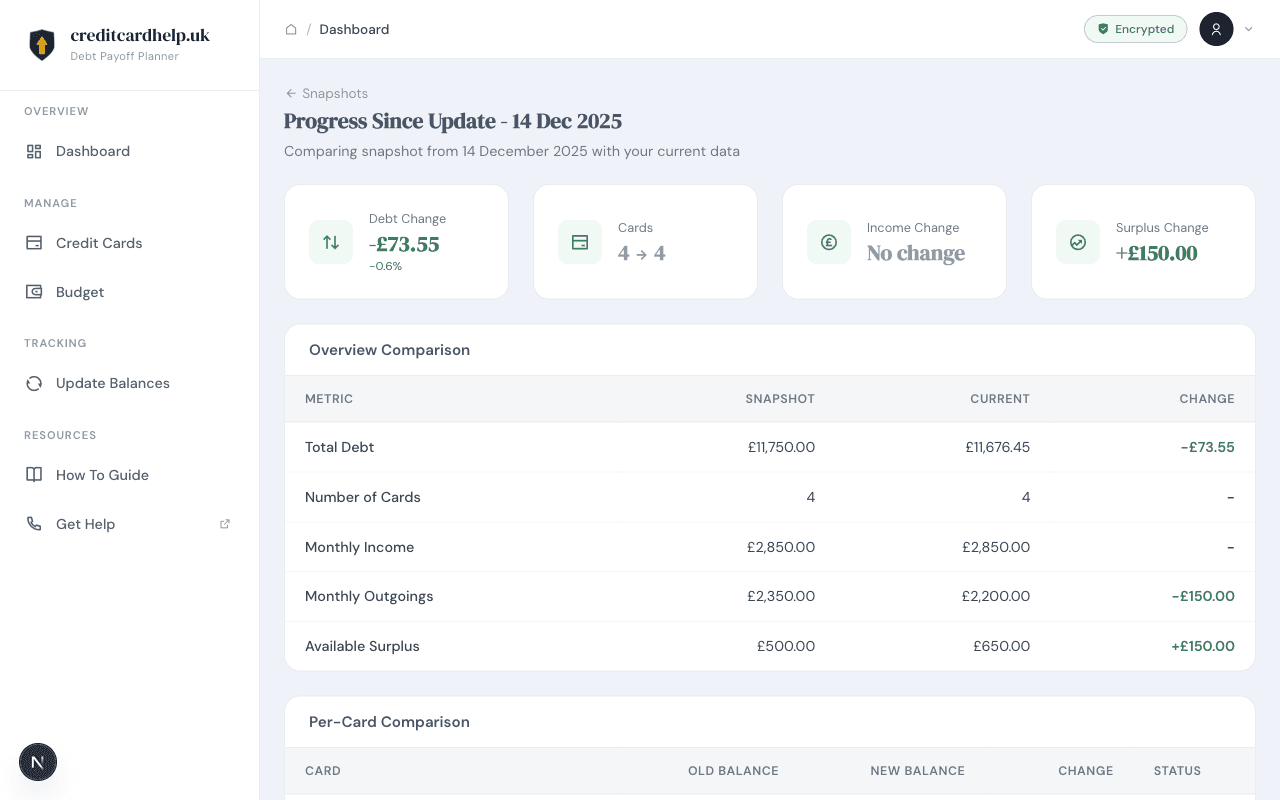Viewport: 1280px width, 800px height.
Task: Click the Surplus Change trend icon
Action: coord(1078,242)
